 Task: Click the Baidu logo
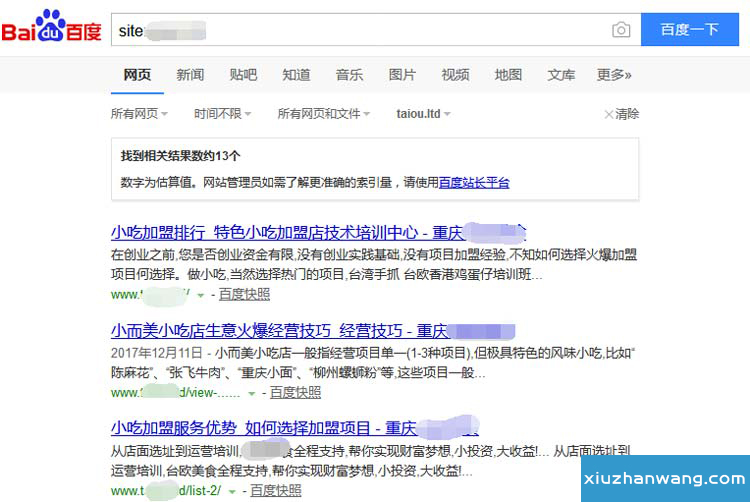tap(52, 29)
